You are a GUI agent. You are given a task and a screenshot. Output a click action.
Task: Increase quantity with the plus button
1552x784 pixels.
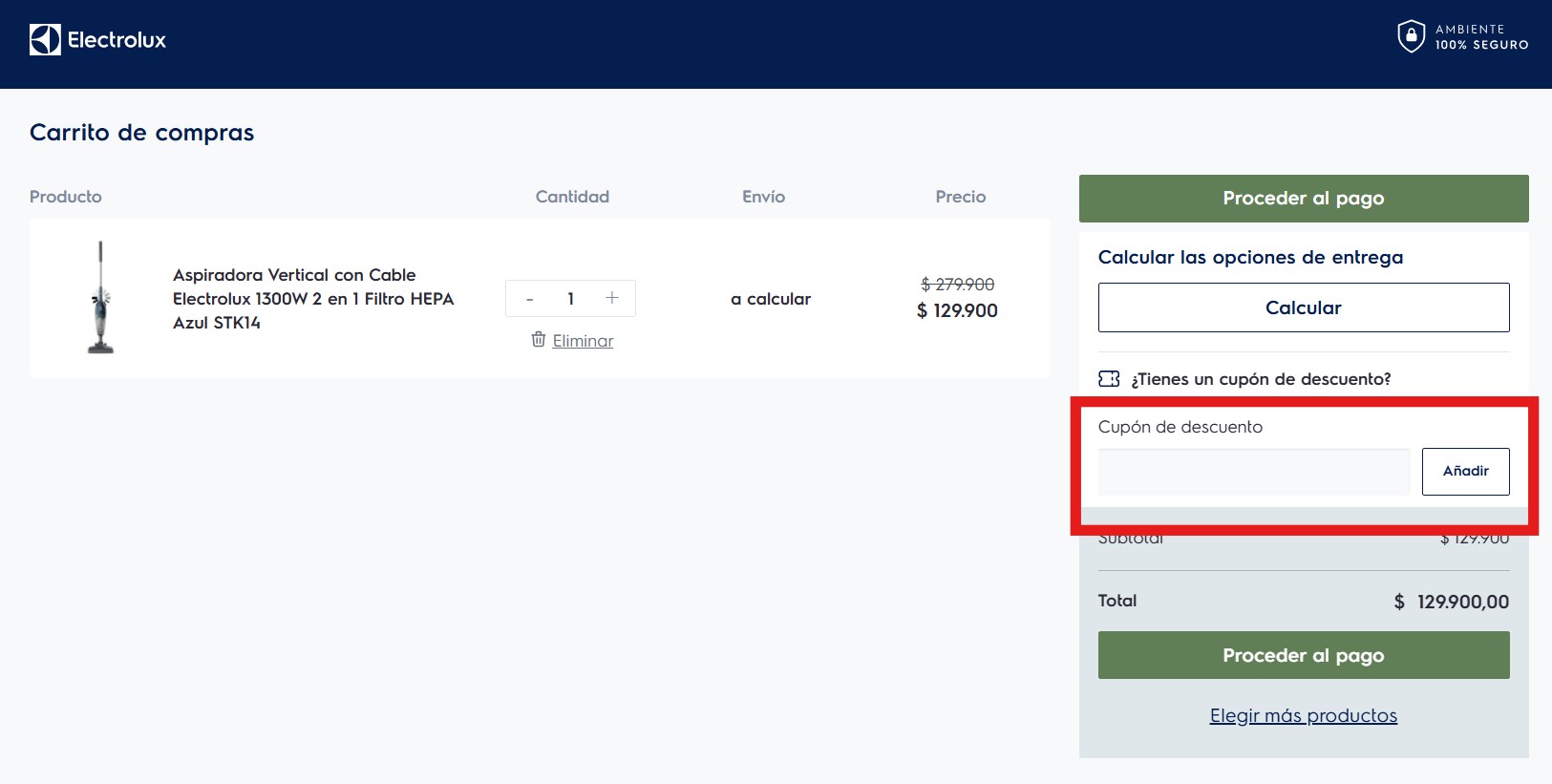coord(612,298)
